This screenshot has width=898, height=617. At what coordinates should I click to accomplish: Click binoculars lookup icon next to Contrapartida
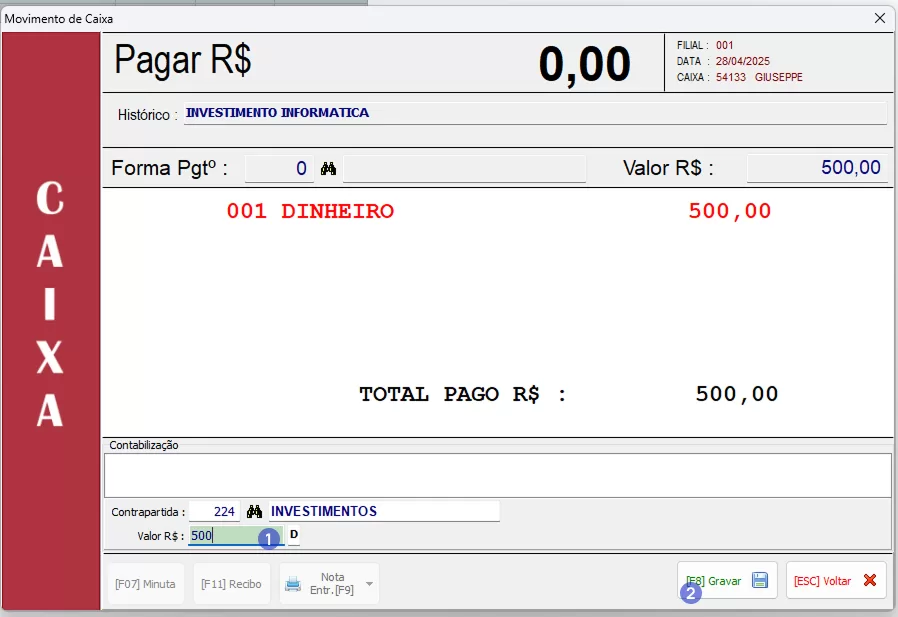[x=255, y=511]
